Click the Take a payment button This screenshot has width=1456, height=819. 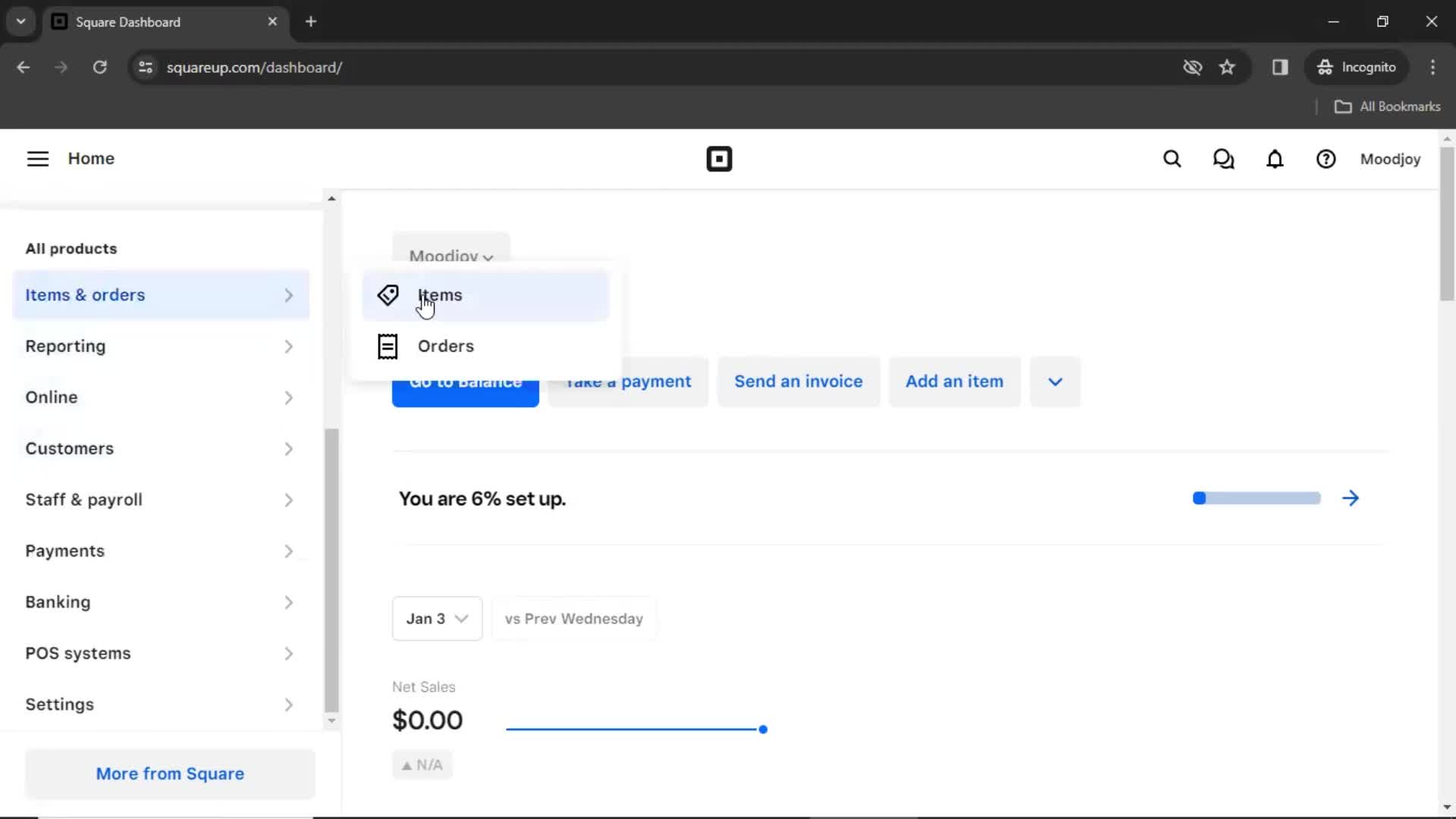(x=627, y=381)
